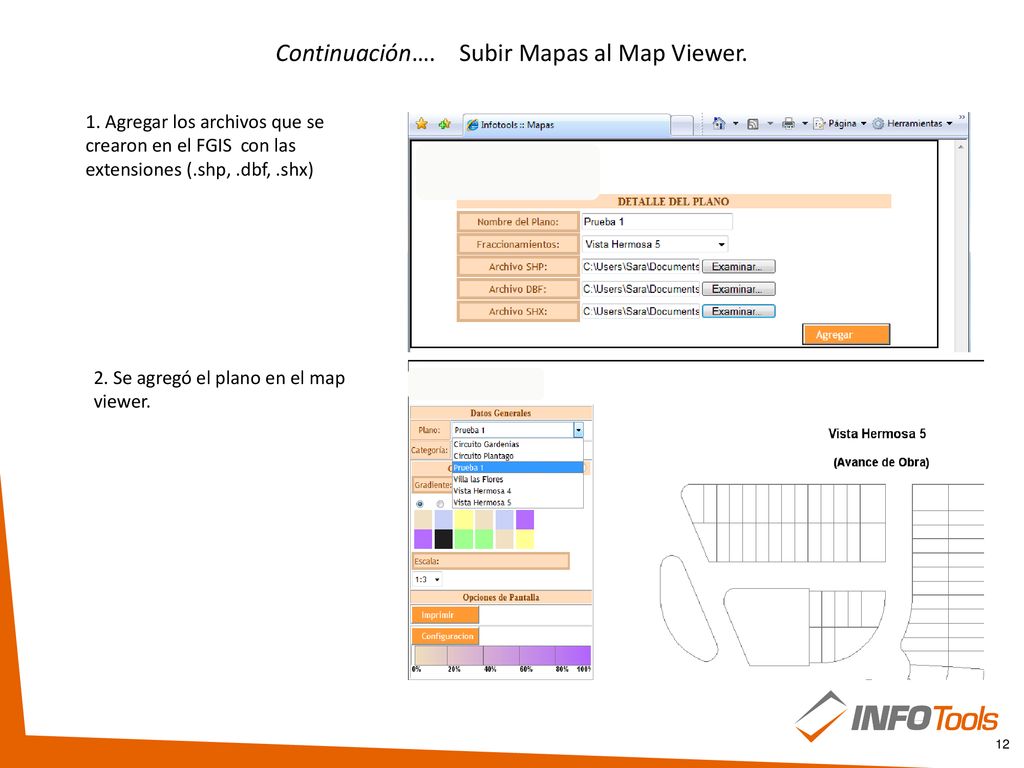Click the 40%-60% gradient bar segment

[x=502, y=655]
